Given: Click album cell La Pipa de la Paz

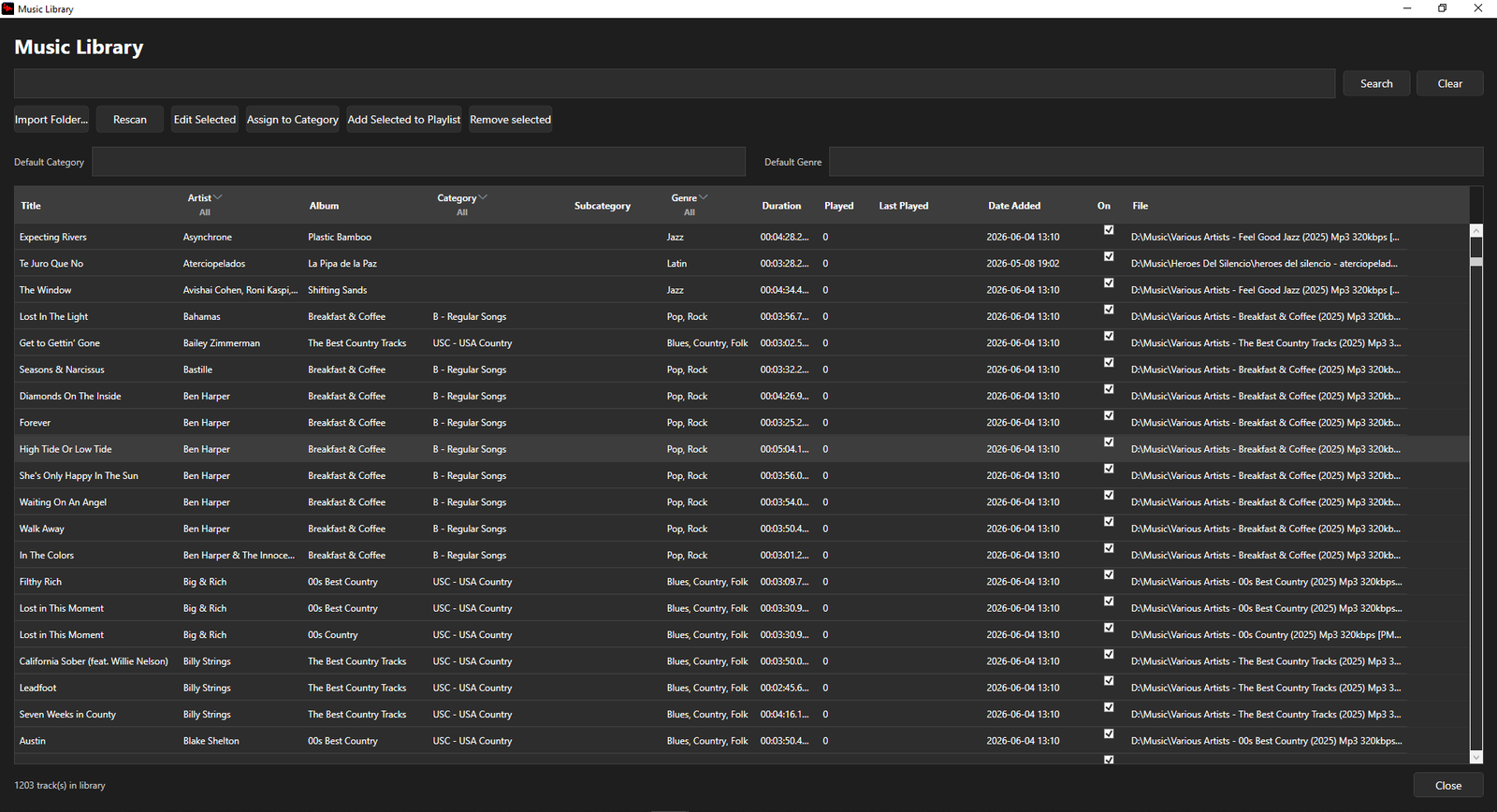Looking at the screenshot, I should point(342,264).
